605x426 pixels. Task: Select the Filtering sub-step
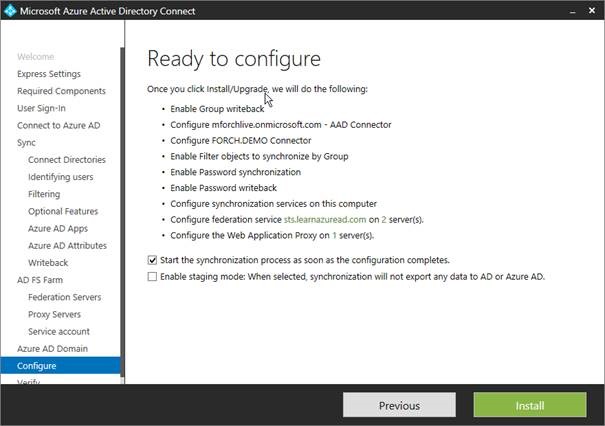pos(44,194)
